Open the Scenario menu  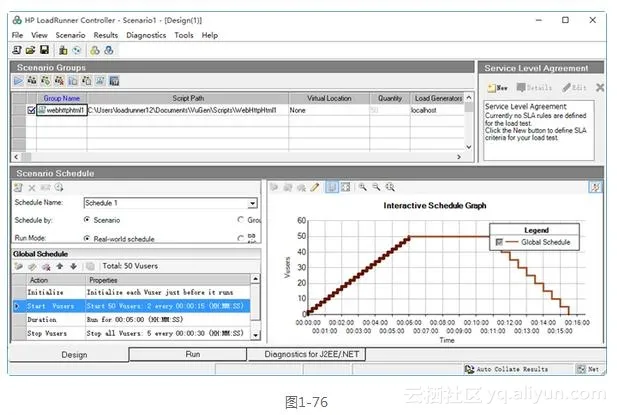[70, 35]
